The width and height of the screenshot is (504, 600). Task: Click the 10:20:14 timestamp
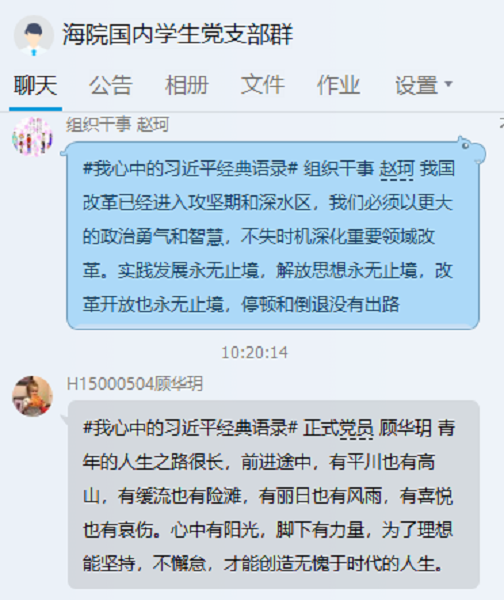[254, 352]
